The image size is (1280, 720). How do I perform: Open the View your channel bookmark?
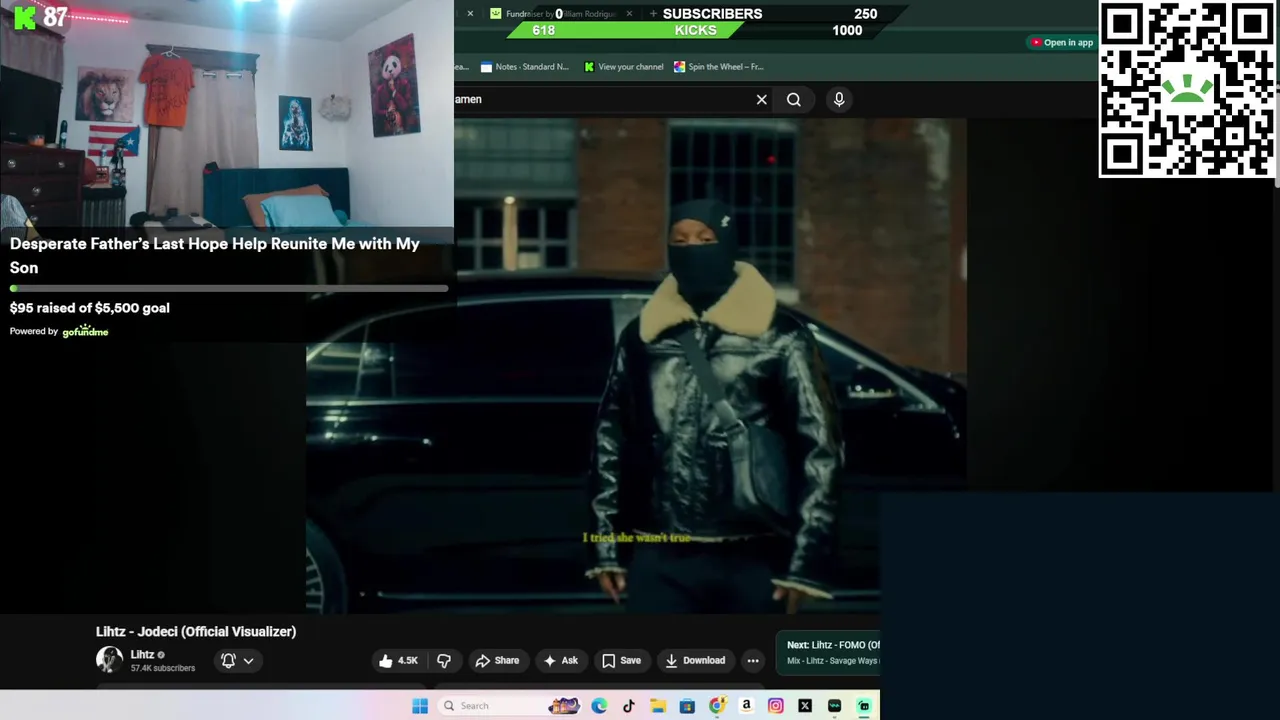[x=623, y=67]
